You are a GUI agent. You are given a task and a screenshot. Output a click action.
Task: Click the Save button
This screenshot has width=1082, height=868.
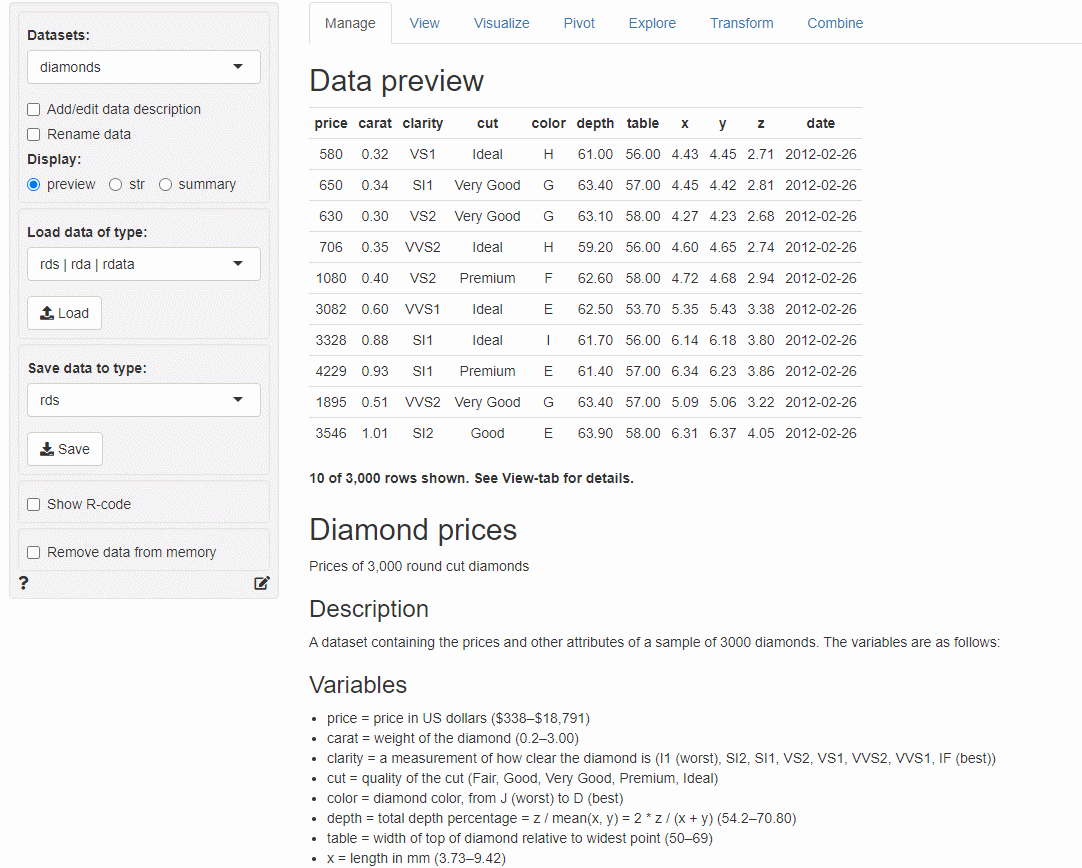click(65, 449)
